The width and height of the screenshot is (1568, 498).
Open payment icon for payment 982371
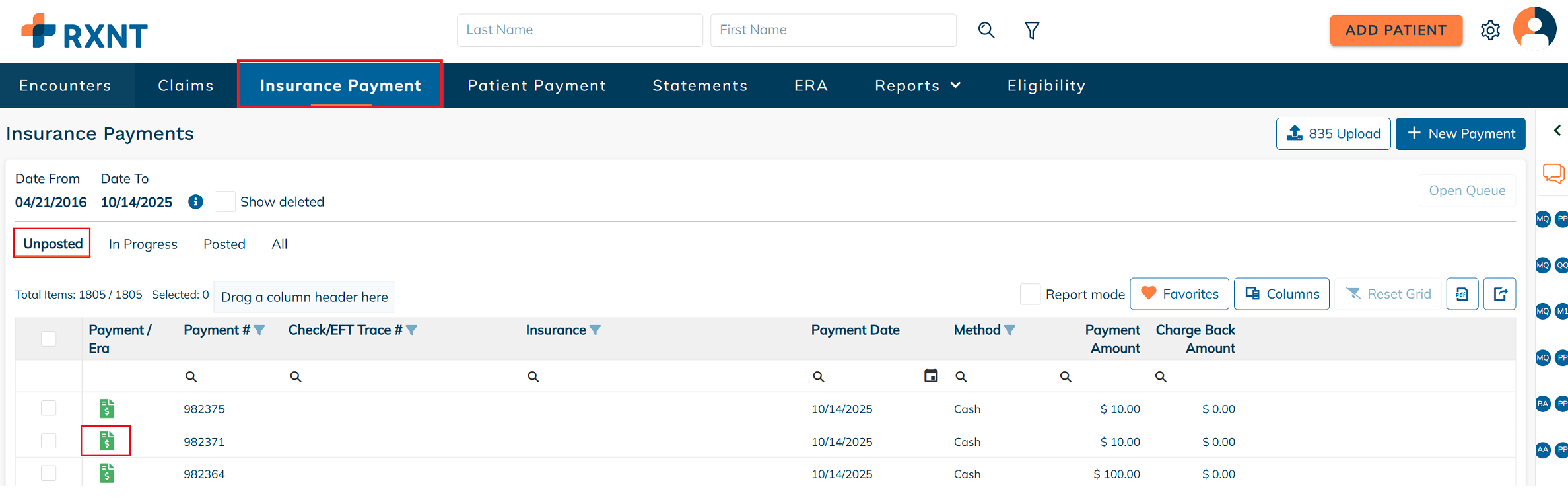point(106,441)
